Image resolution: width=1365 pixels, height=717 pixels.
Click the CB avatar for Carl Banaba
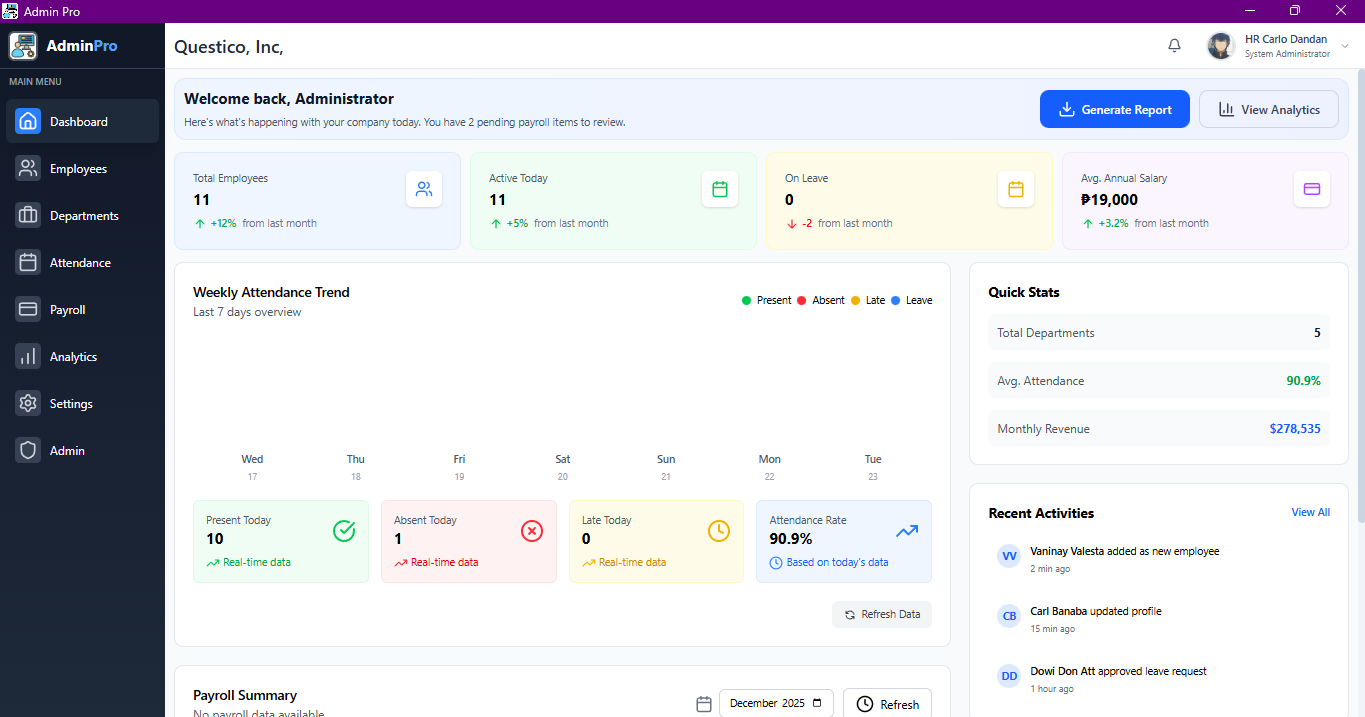[1010, 616]
